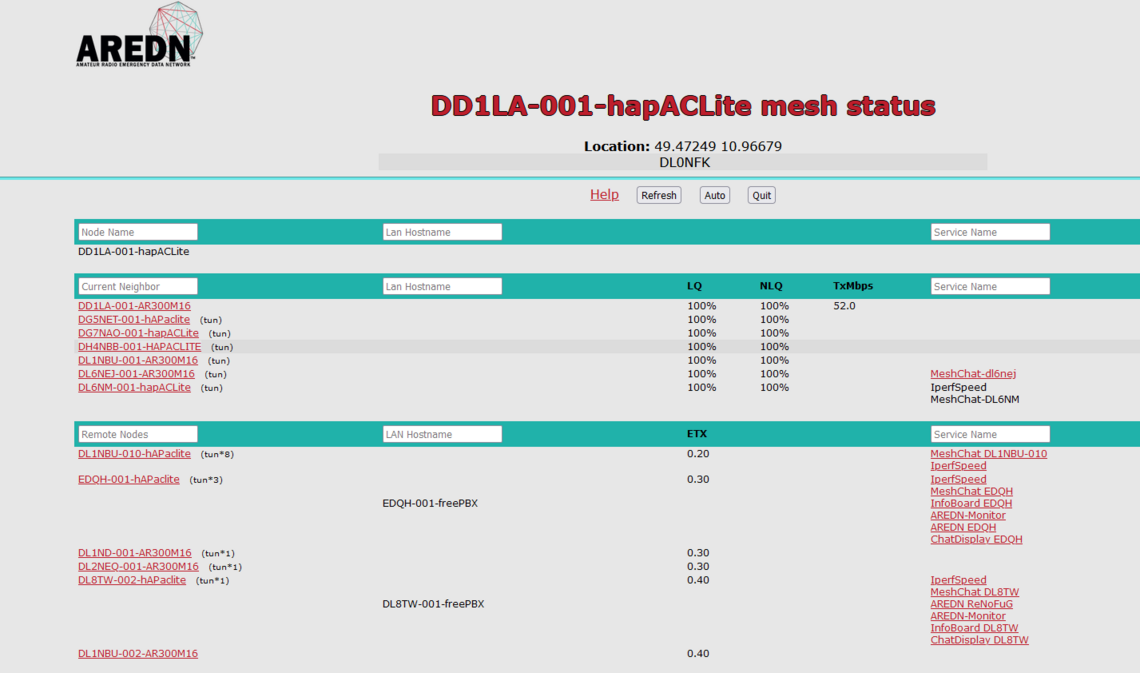
Task: Select the 52.0 TxMbps value
Action: [844, 306]
